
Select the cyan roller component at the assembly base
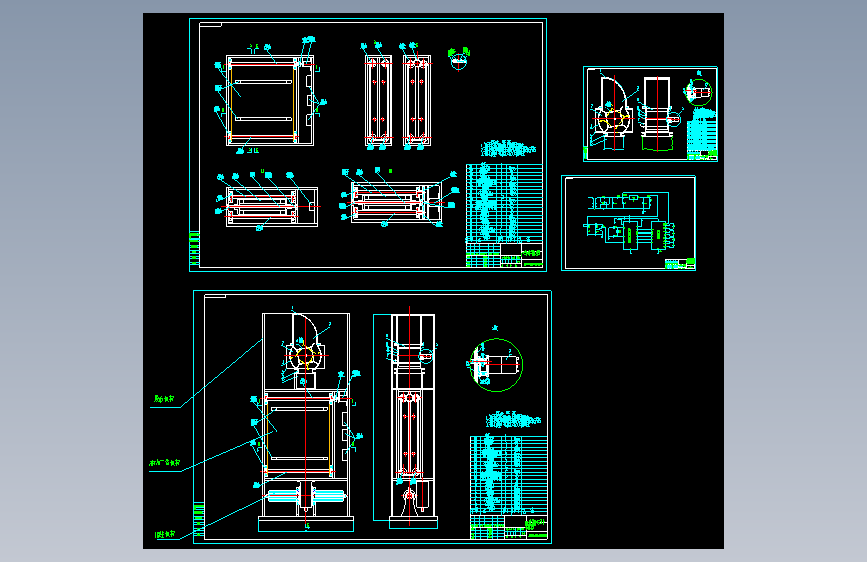coord(306,496)
